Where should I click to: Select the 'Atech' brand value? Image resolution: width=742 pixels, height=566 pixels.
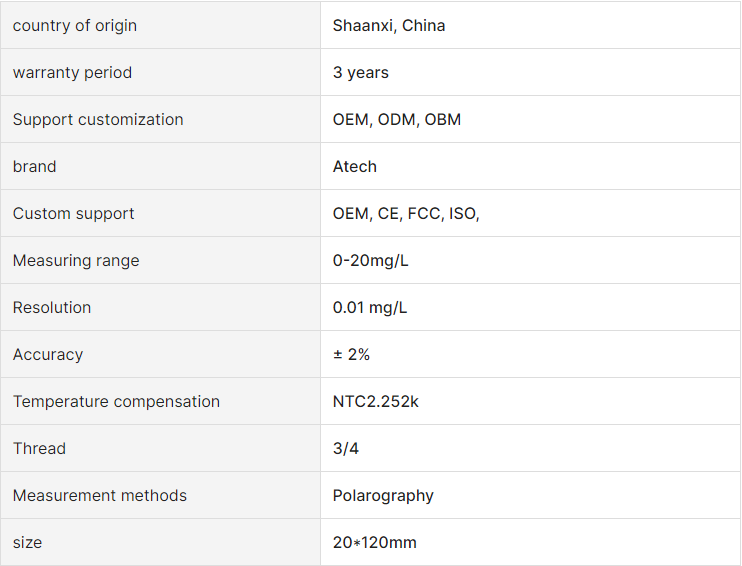coord(354,167)
